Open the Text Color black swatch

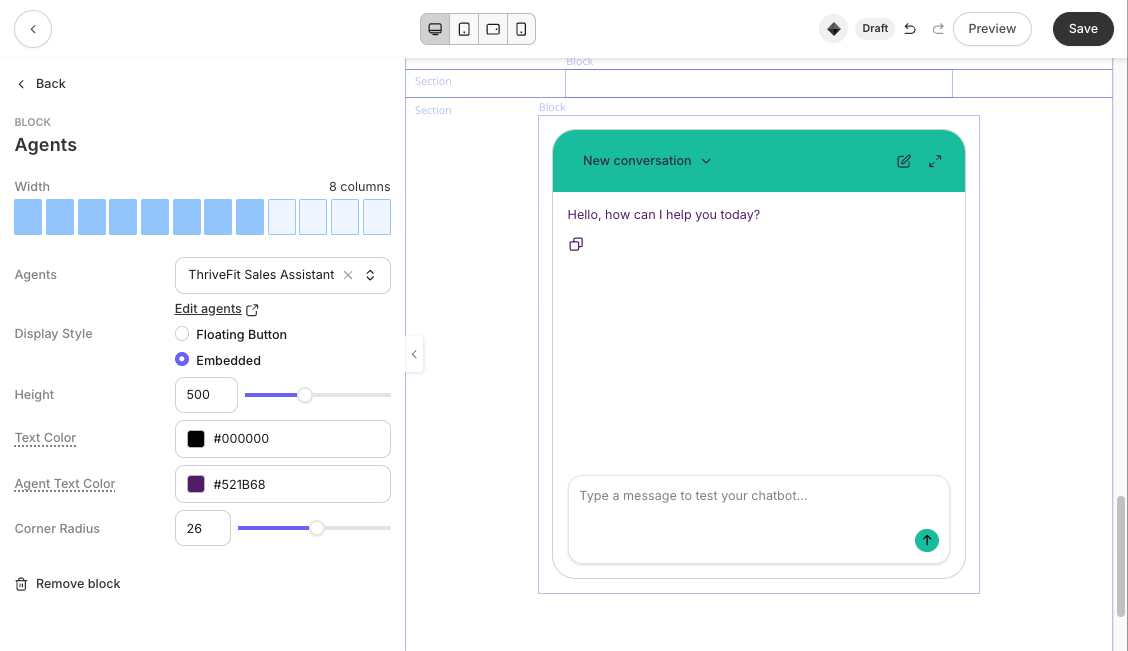(x=196, y=439)
